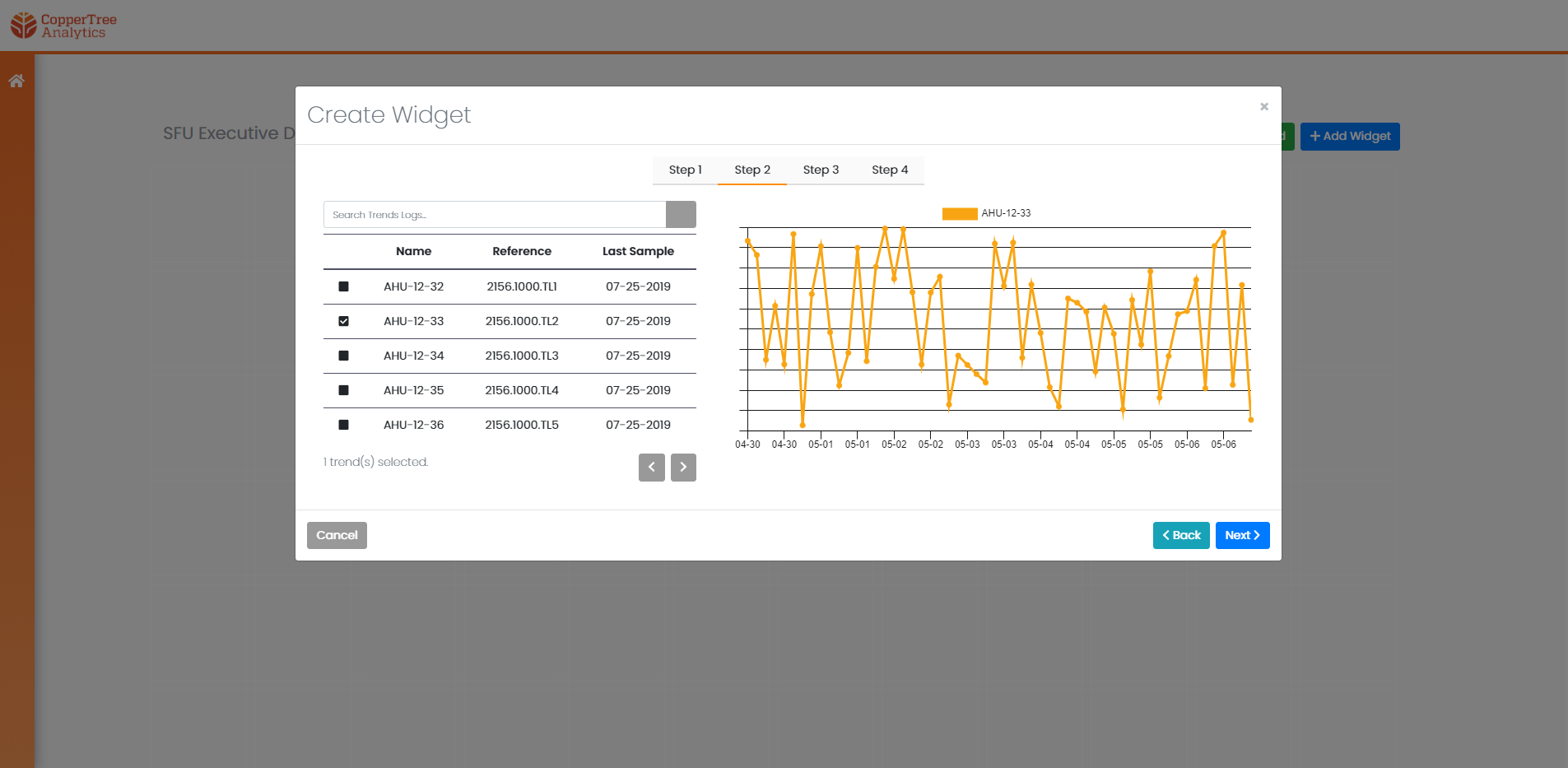Click reference 2156.1000.TL3
Viewport: 1568px width, 768px height.
point(522,356)
